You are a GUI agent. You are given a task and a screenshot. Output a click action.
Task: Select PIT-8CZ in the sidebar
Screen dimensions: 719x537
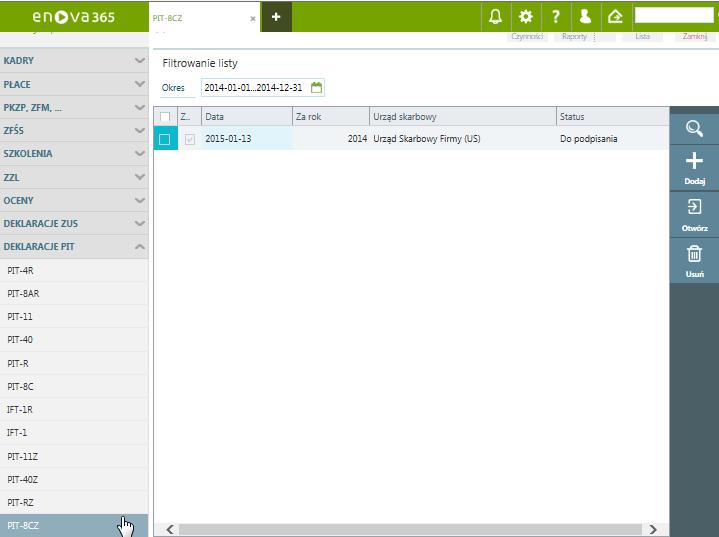[74, 526]
